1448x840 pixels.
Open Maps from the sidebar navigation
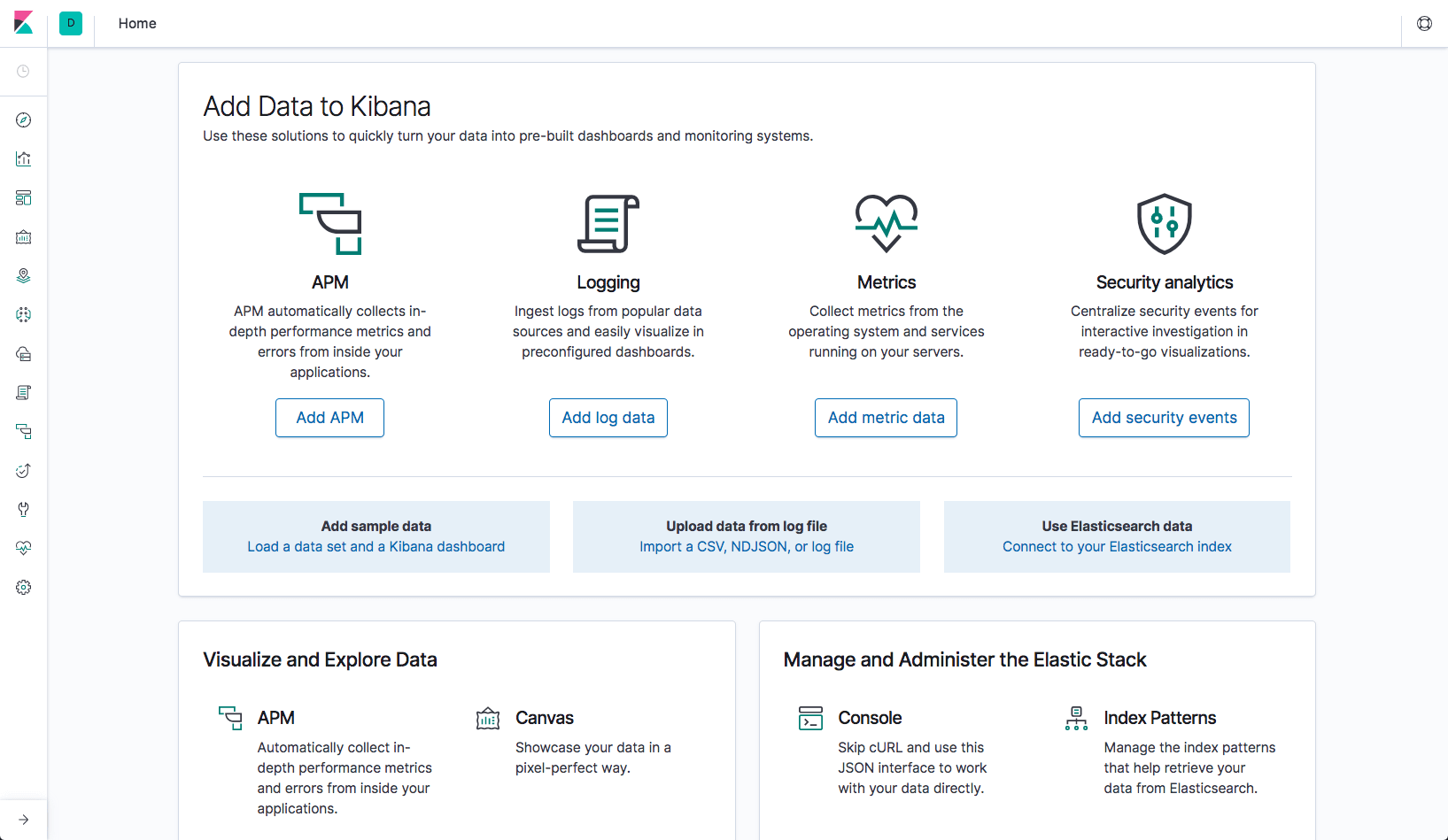(x=24, y=276)
